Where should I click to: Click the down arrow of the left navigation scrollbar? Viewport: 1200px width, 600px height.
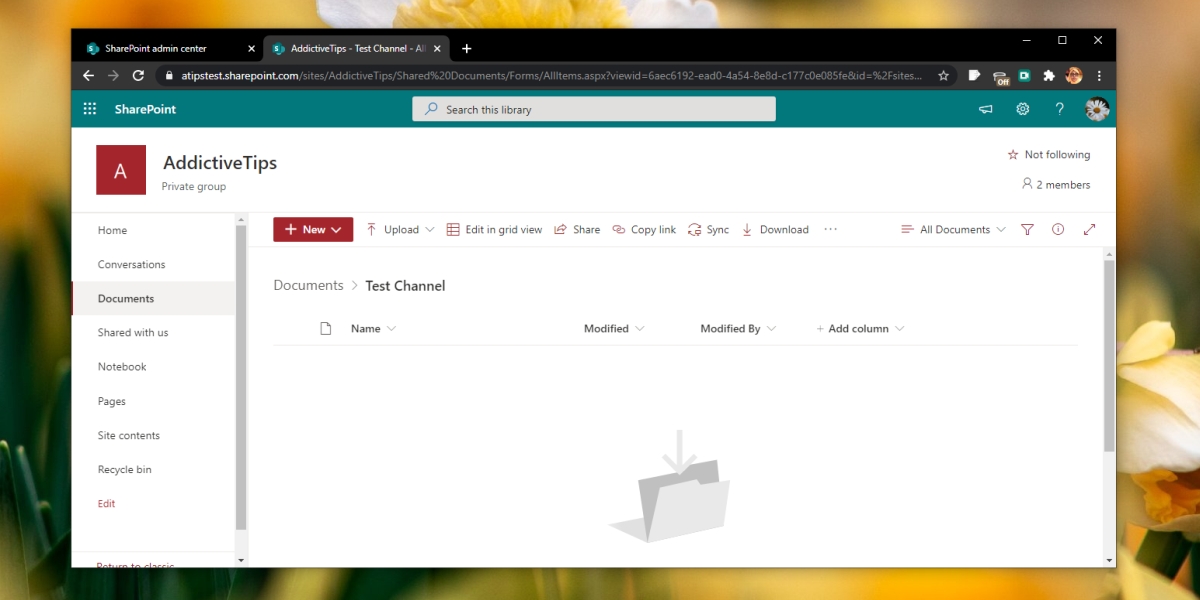click(240, 560)
